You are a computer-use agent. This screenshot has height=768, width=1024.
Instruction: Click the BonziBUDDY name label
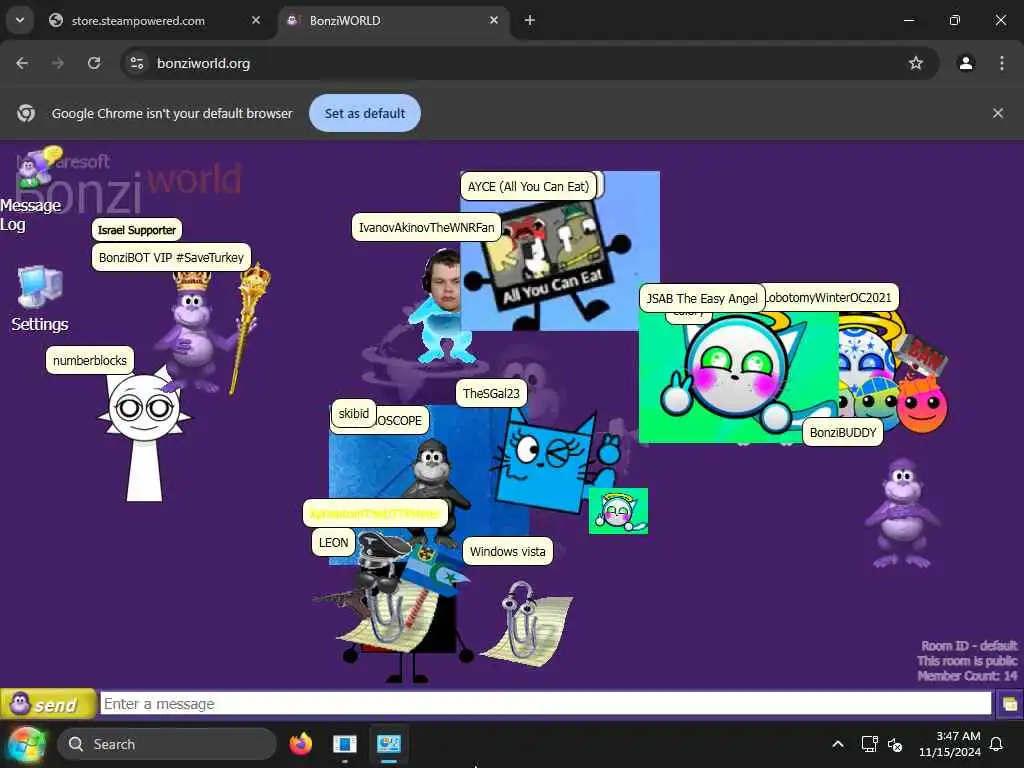coord(842,432)
